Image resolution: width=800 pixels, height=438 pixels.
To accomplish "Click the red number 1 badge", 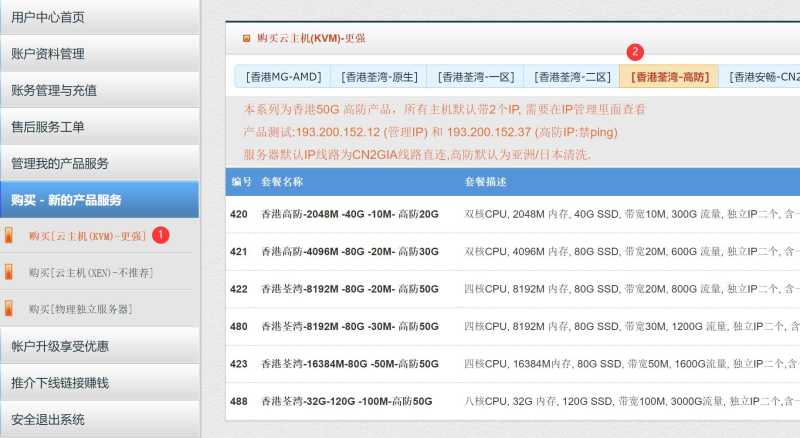I will coord(161,234).
